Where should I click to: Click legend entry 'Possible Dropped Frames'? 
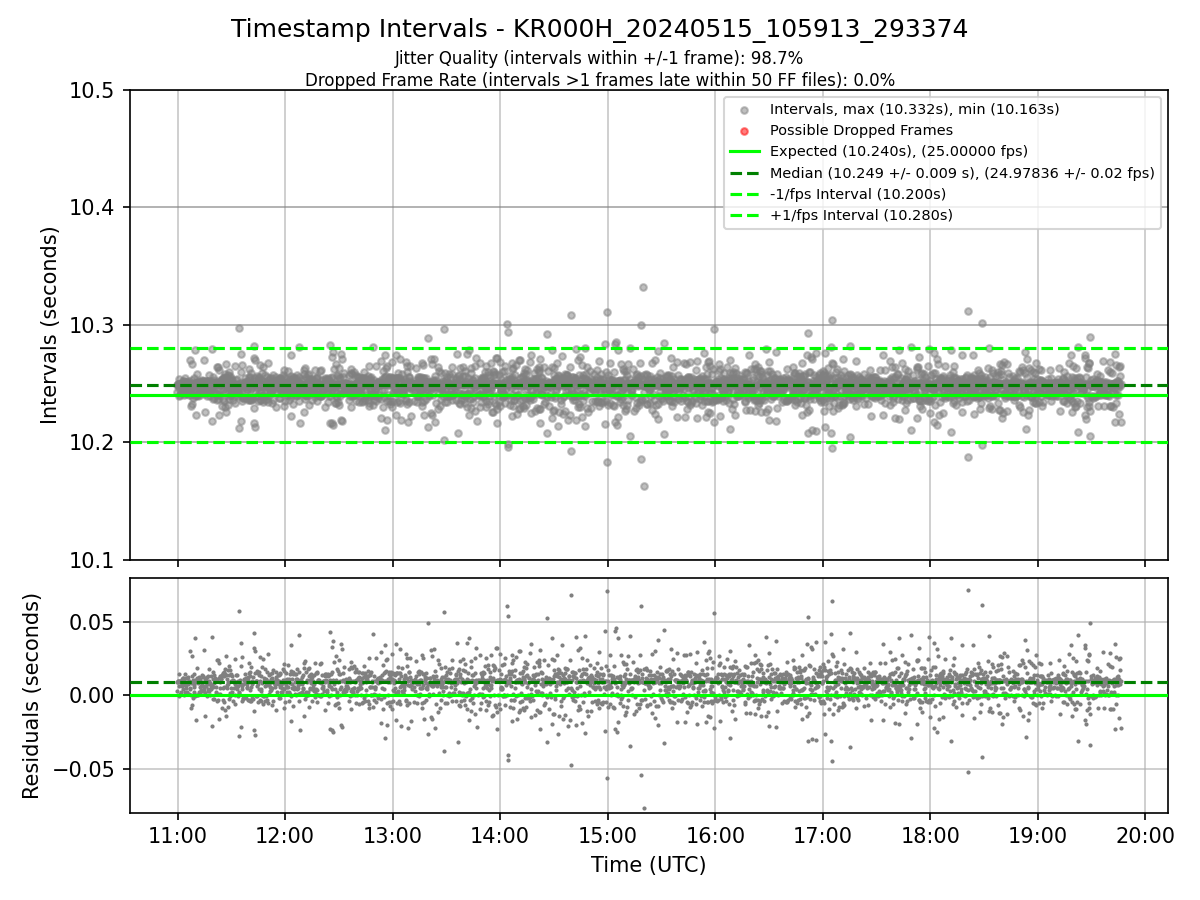861,130
